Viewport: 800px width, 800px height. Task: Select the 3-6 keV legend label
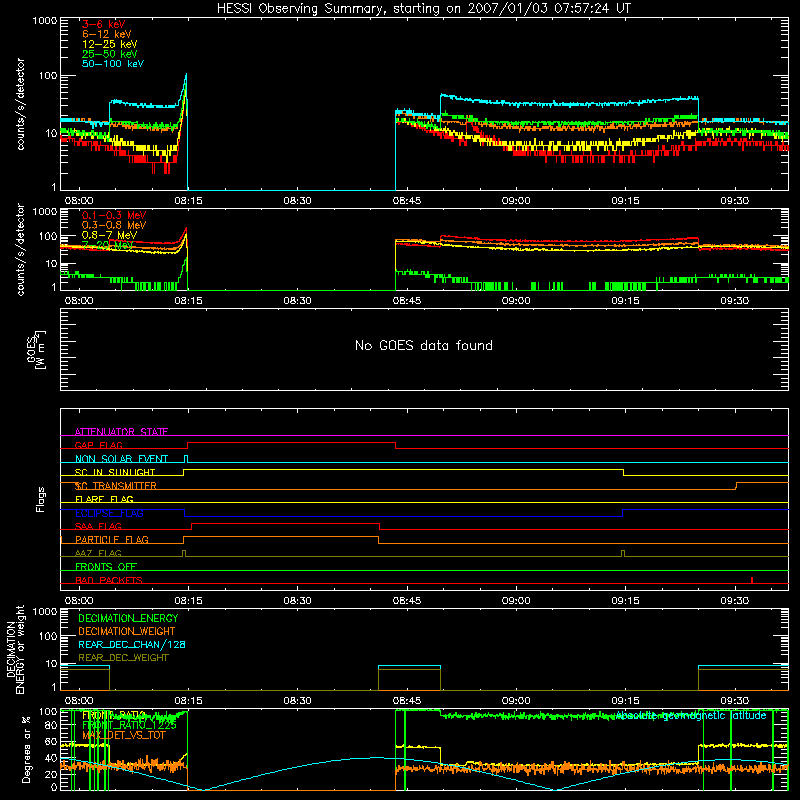pyautogui.click(x=104, y=24)
